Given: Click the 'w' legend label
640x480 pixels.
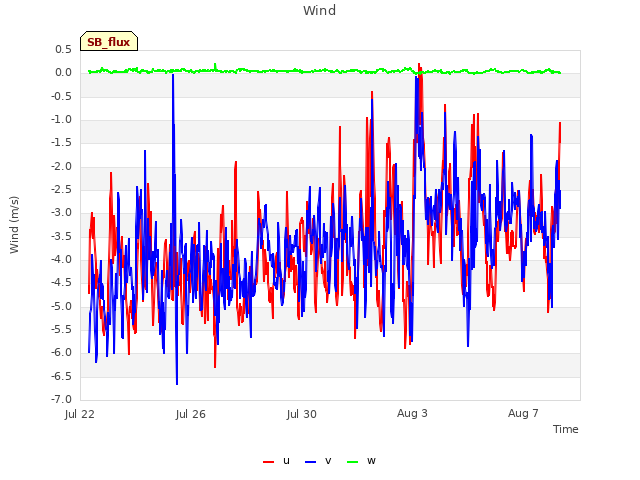Looking at the screenshot, I should pyautogui.click(x=371, y=461).
